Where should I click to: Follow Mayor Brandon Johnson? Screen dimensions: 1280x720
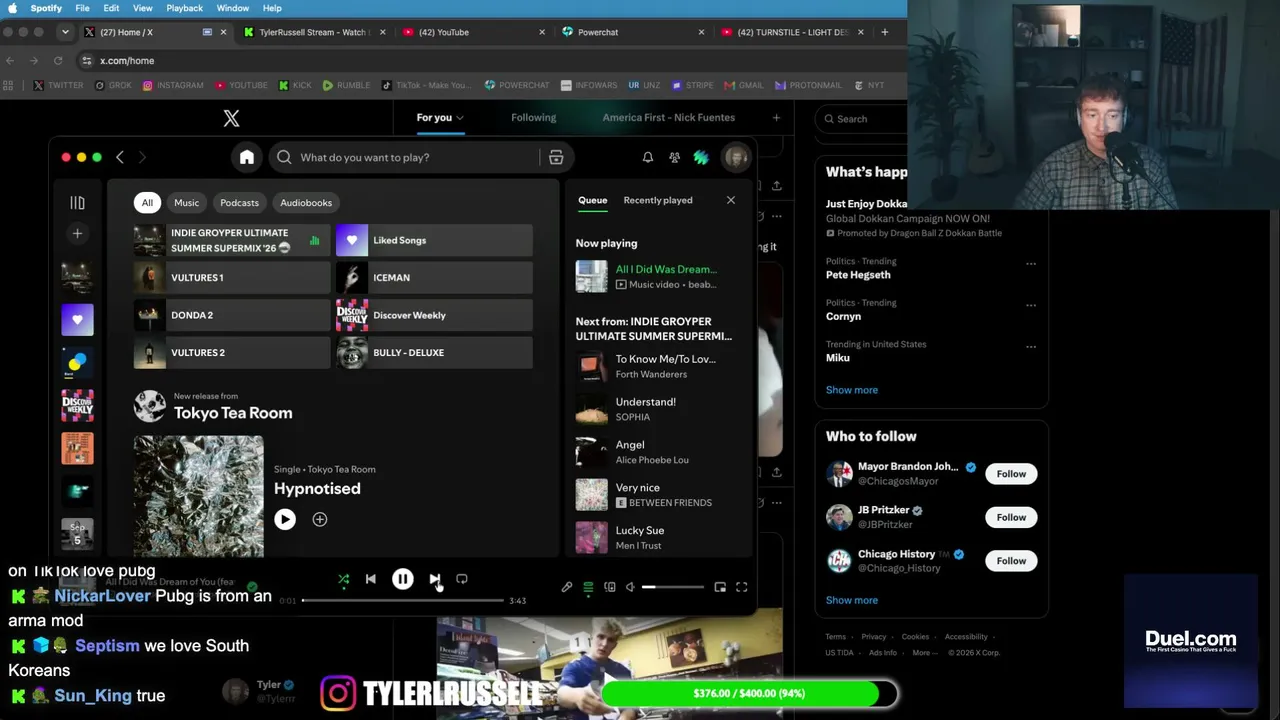tap(1011, 474)
